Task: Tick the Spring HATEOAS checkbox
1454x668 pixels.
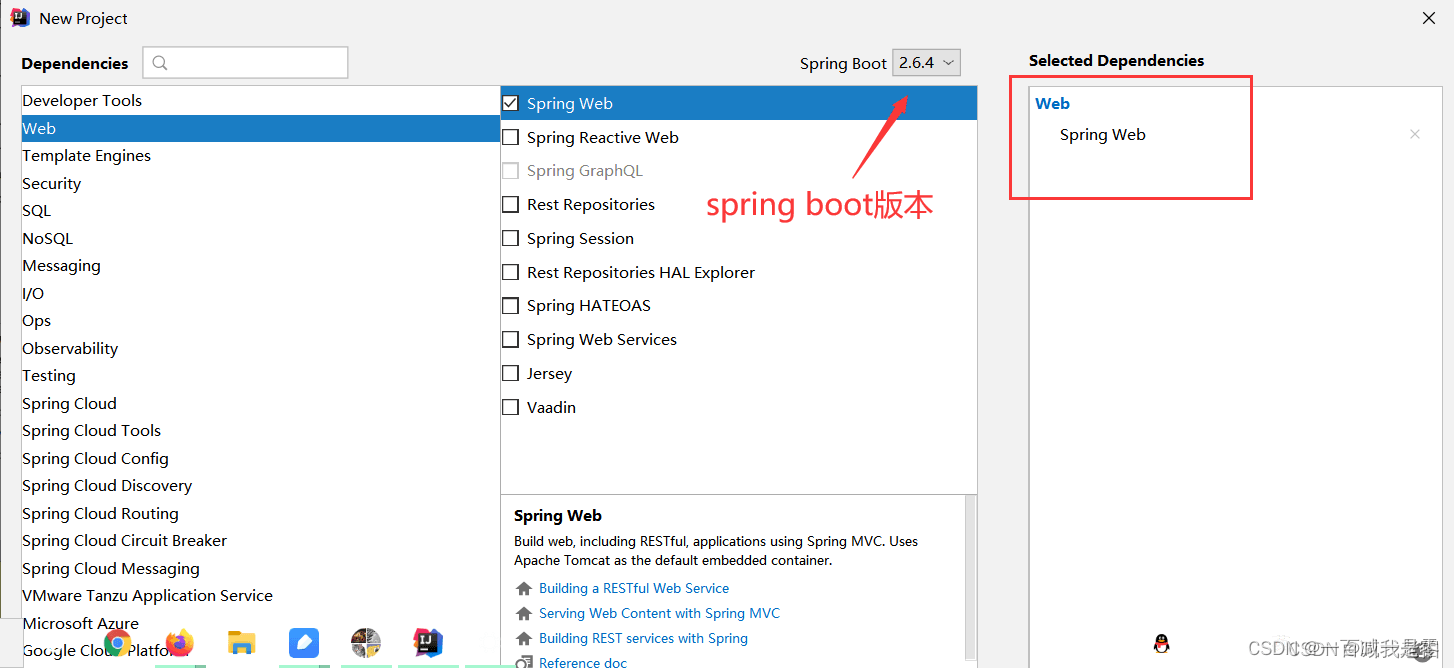Action: [510, 306]
